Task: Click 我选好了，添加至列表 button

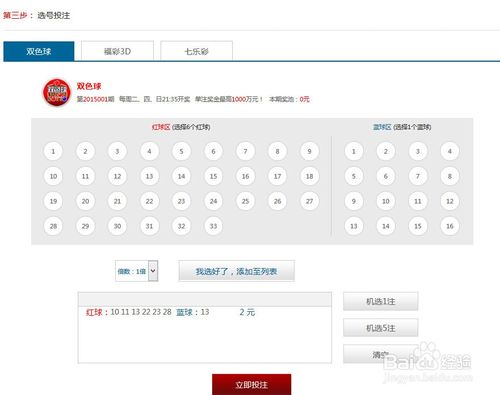Action: 236,271
